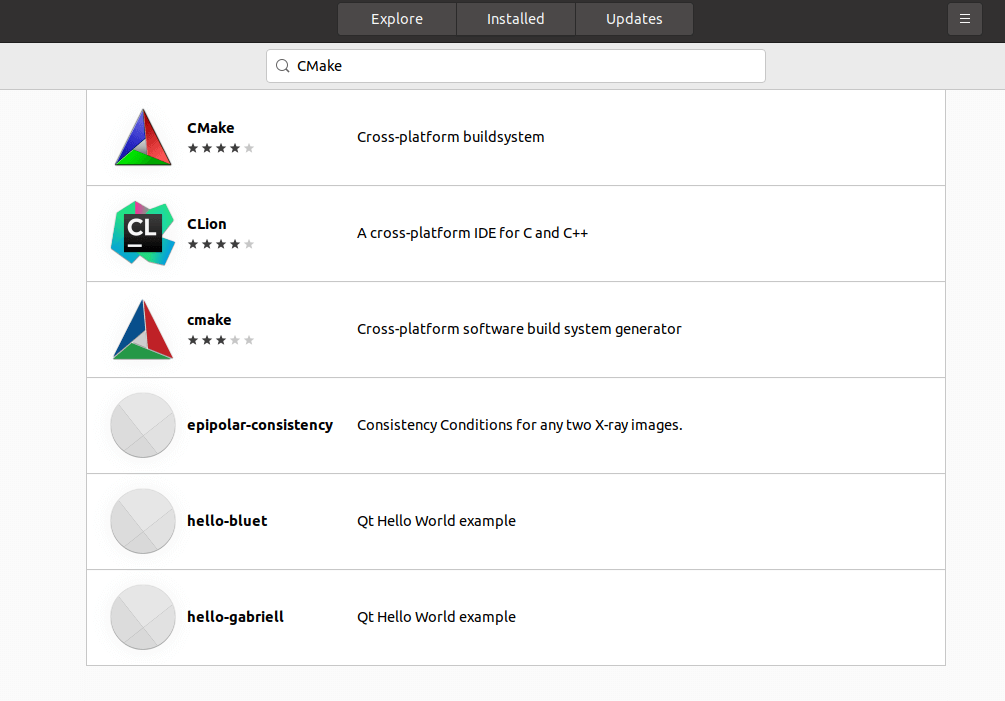Select the CLion app icon

pyautogui.click(x=142, y=233)
